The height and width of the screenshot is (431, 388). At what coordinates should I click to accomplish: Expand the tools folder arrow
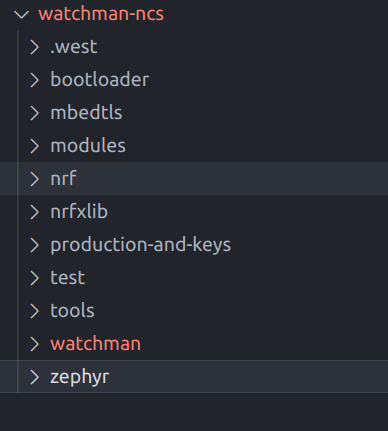coord(35,311)
